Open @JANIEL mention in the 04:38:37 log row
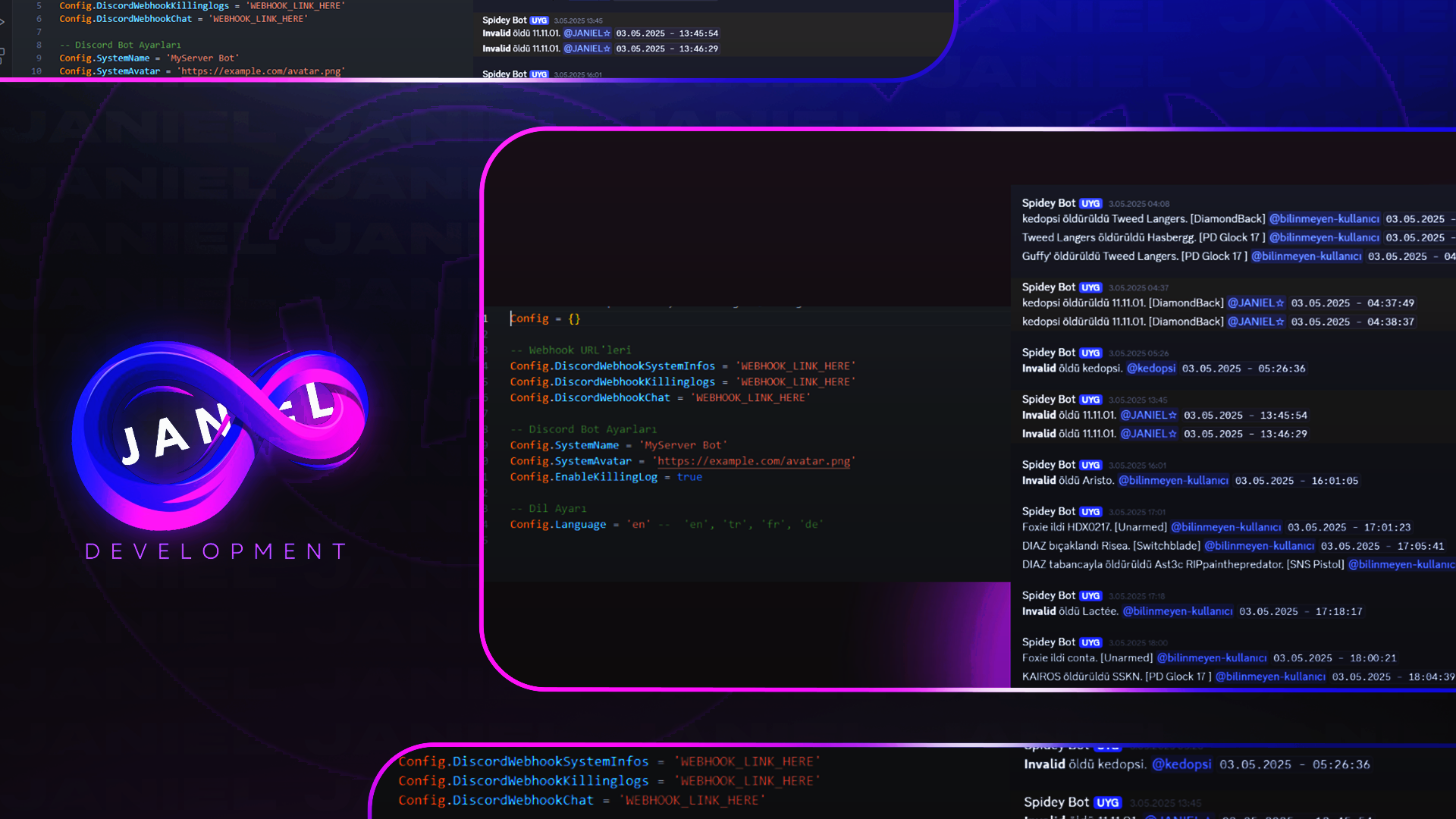 [1256, 322]
